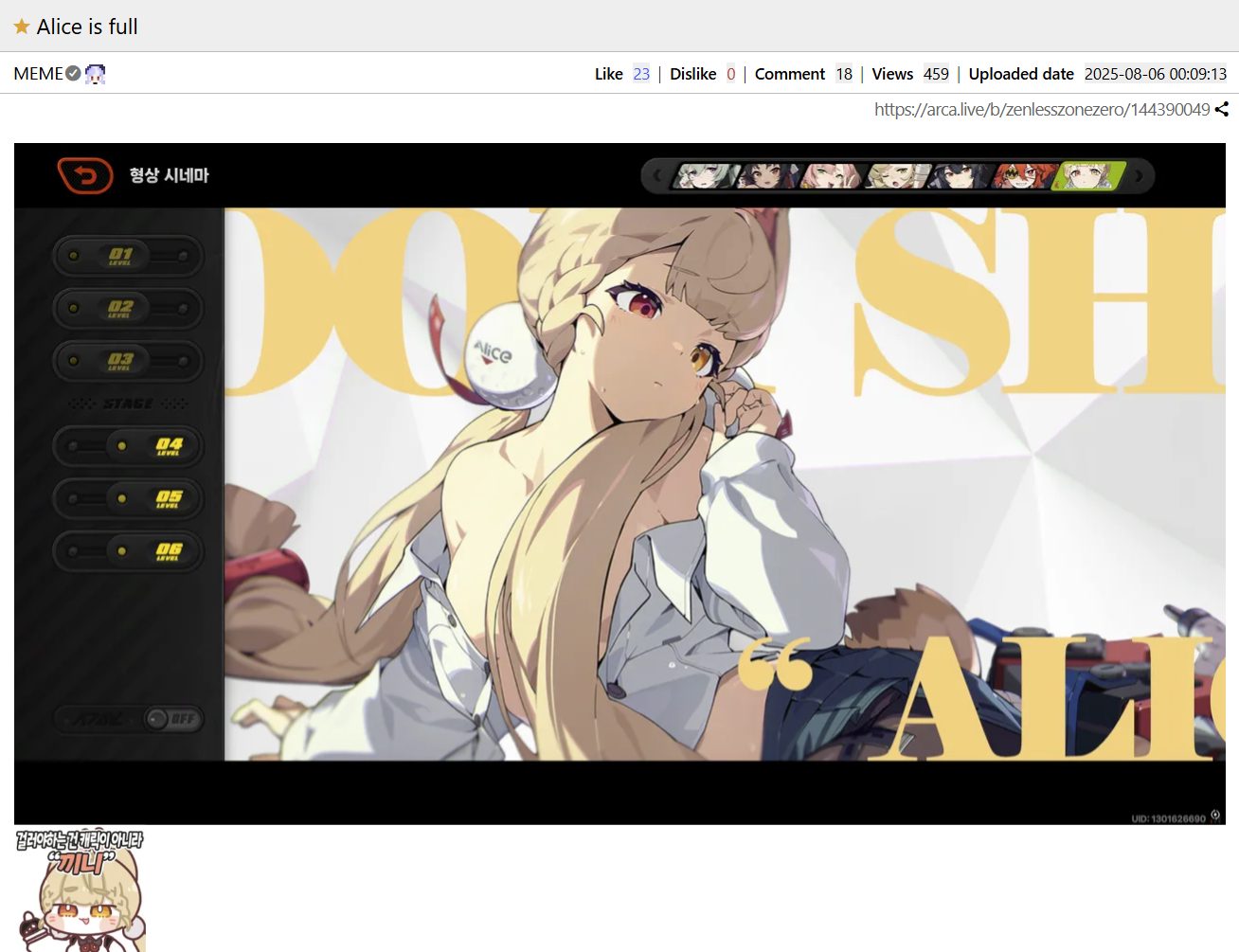This screenshot has width=1239, height=952.
Task: Toggle the Level 06 cinema switch
Action: coord(128,551)
